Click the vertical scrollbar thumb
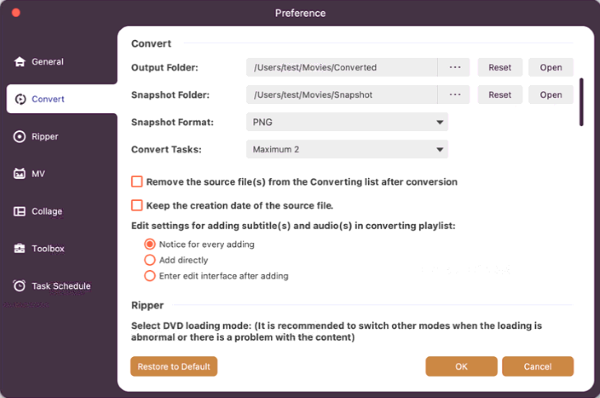 (x=581, y=102)
